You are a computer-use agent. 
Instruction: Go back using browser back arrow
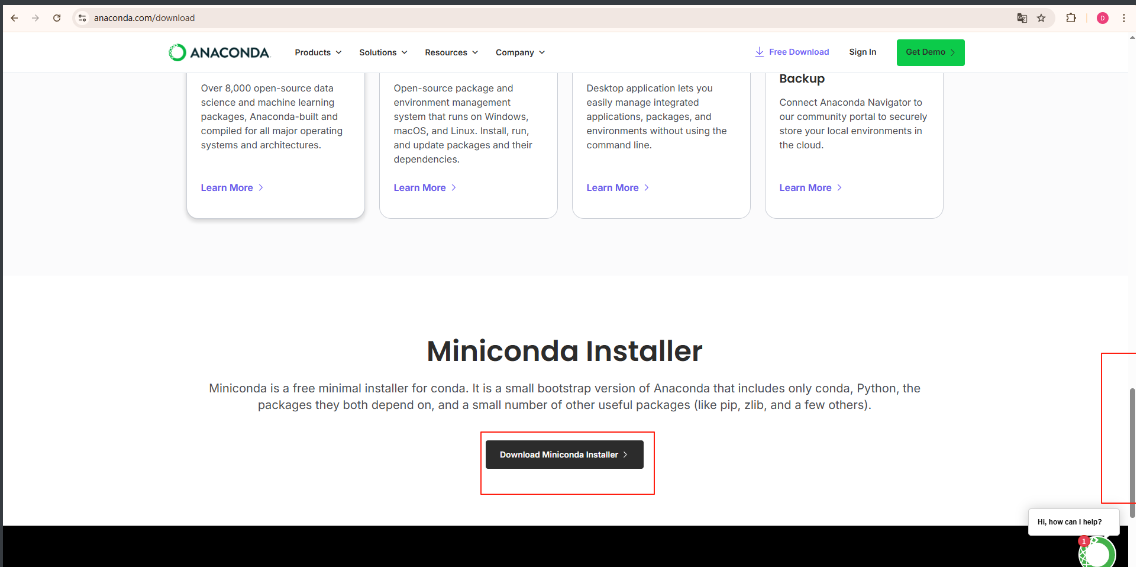click(x=14, y=18)
